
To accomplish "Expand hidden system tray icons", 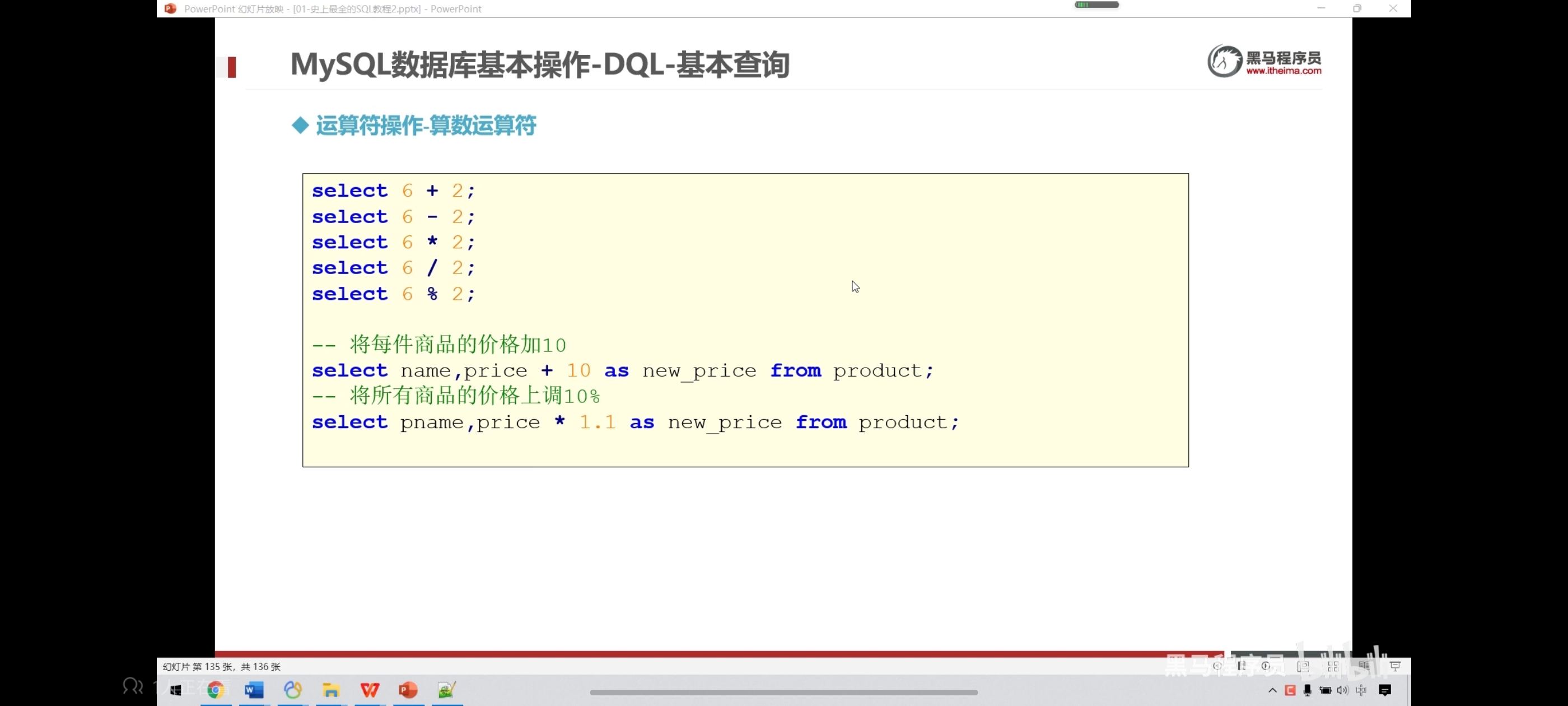I will [x=1272, y=690].
